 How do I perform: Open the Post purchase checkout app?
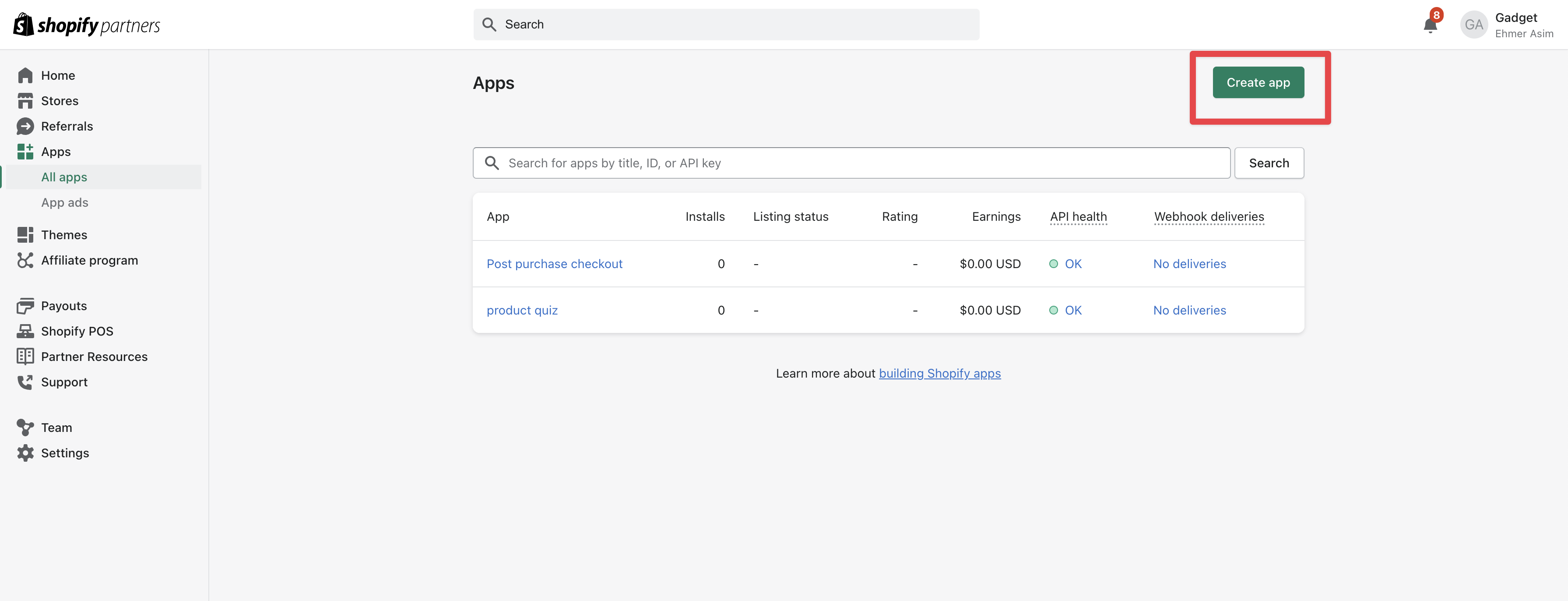pyautogui.click(x=554, y=263)
